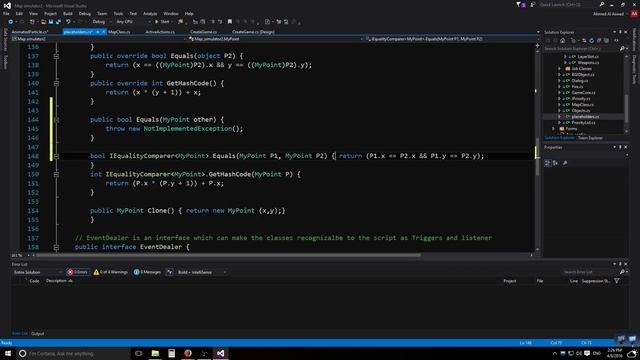Toggle auto-hide pin of Error List
The width and height of the screenshot is (640, 360).
tap(620, 264)
